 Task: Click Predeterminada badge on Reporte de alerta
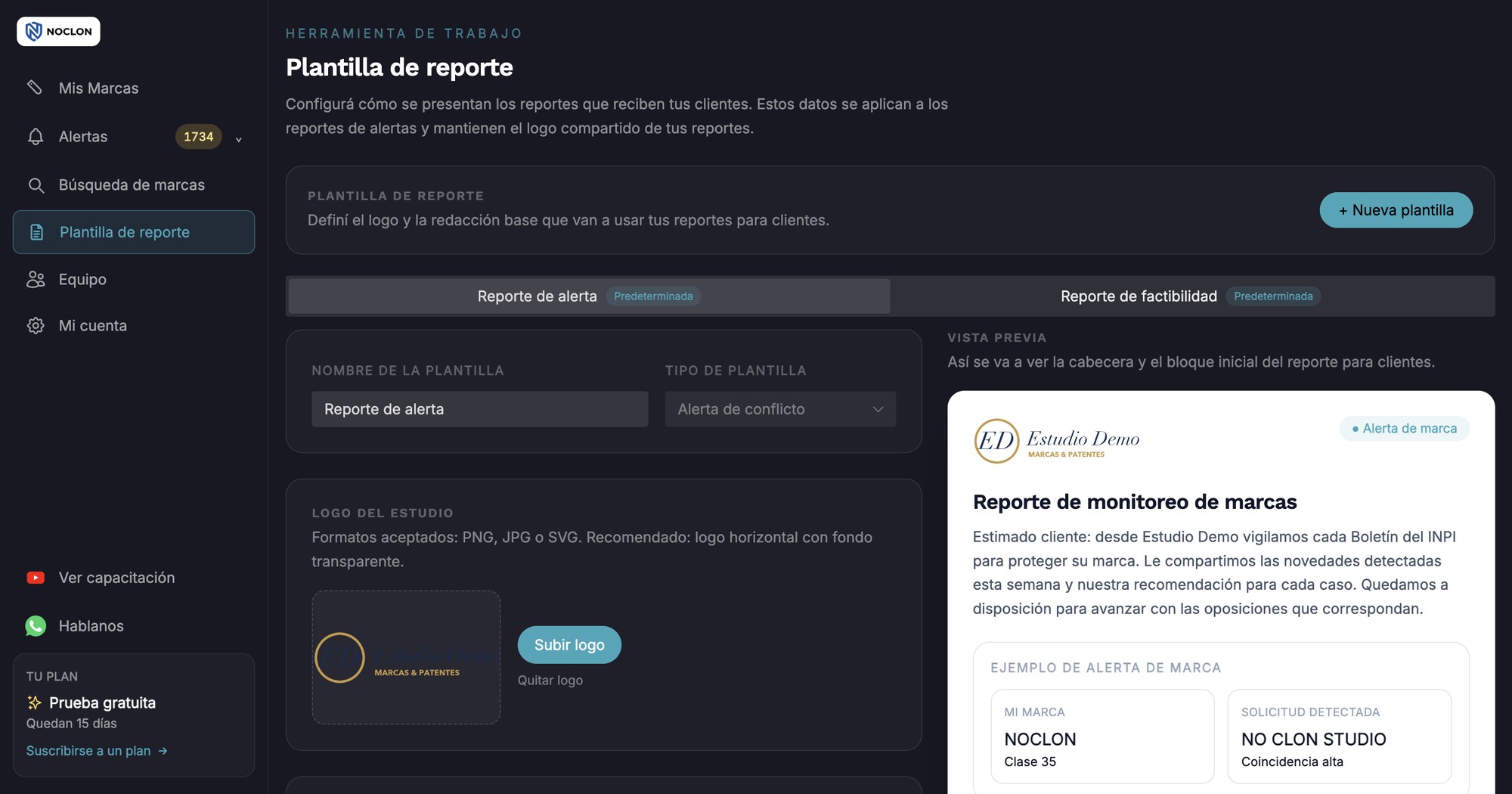point(653,296)
